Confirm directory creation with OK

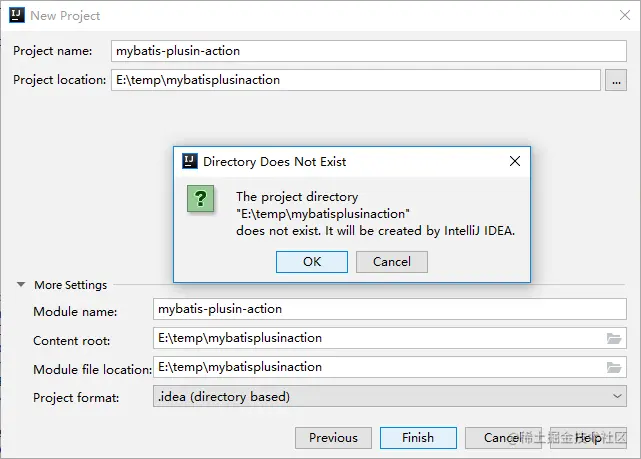[x=312, y=262]
